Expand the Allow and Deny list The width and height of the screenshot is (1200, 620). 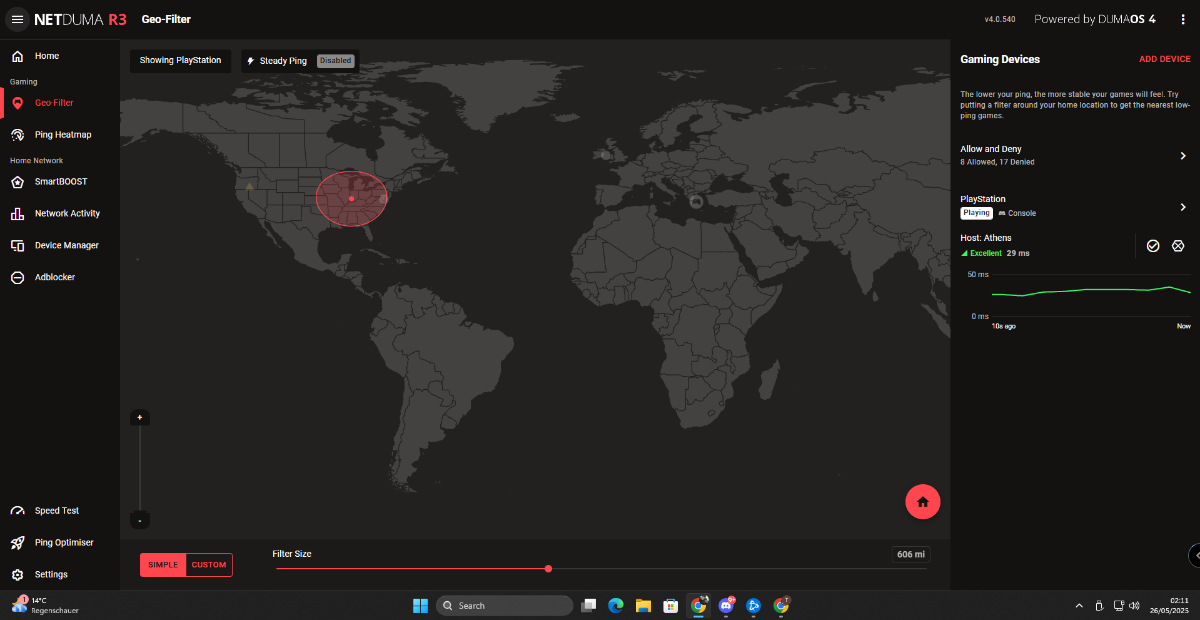[x=1074, y=155]
